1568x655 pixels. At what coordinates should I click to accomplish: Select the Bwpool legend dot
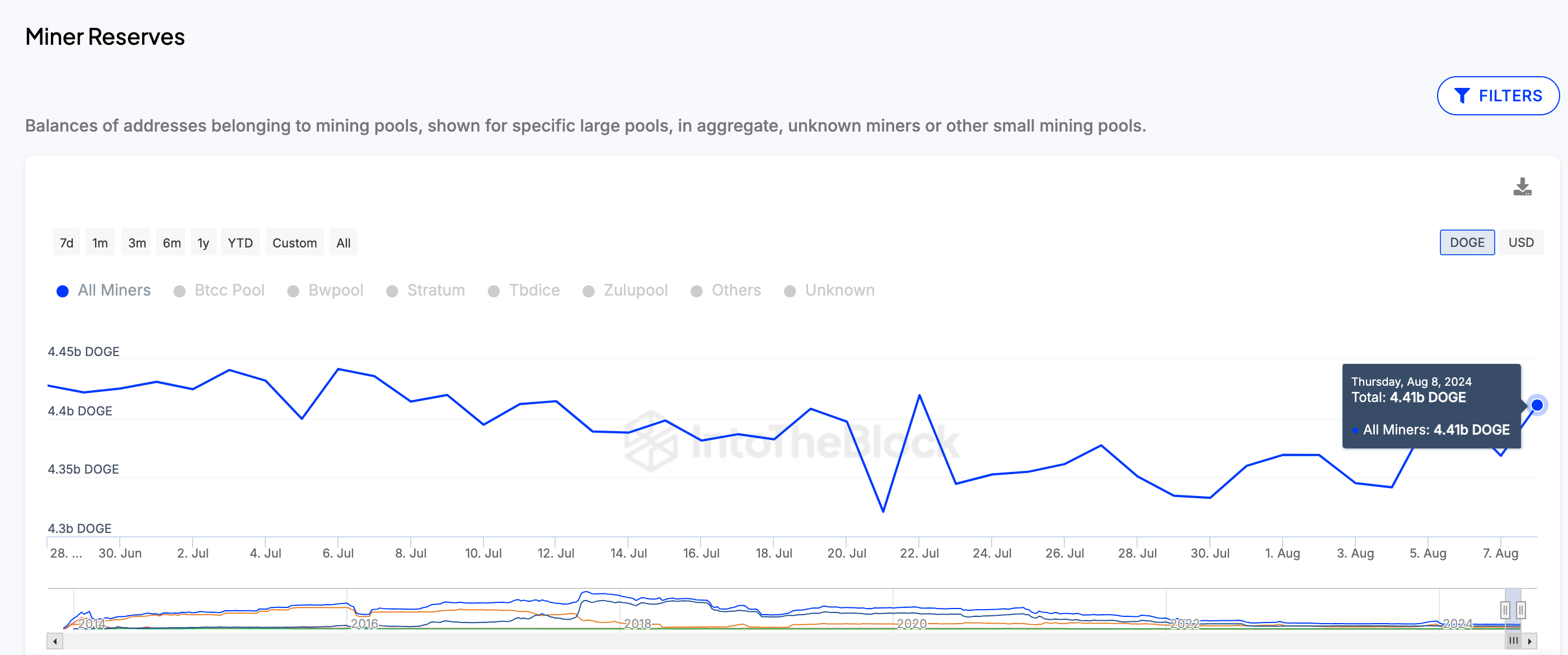tap(293, 291)
